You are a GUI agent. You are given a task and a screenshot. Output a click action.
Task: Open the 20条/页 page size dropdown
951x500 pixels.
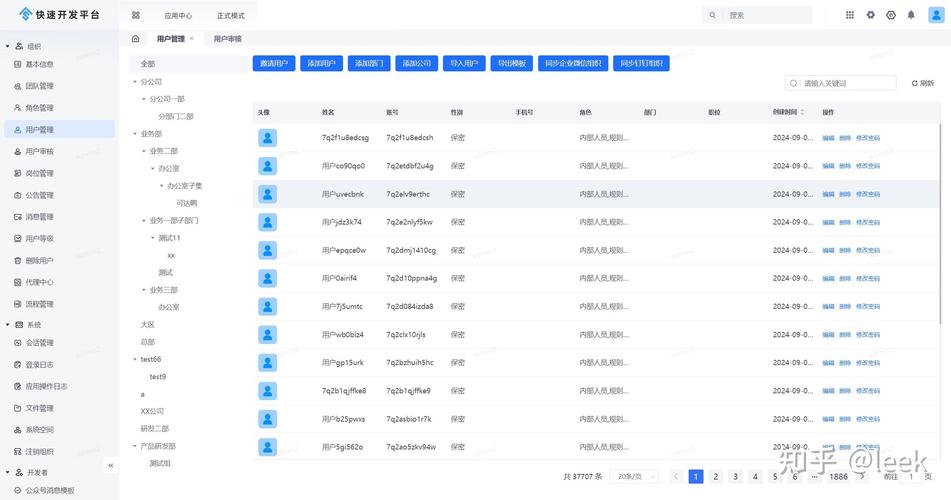point(634,477)
